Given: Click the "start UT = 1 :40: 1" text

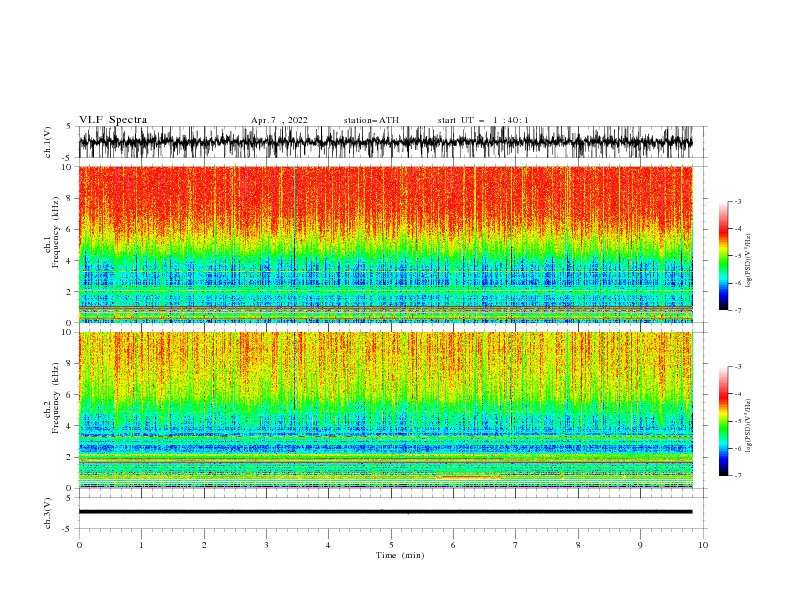Looking at the screenshot, I should tap(483, 120).
